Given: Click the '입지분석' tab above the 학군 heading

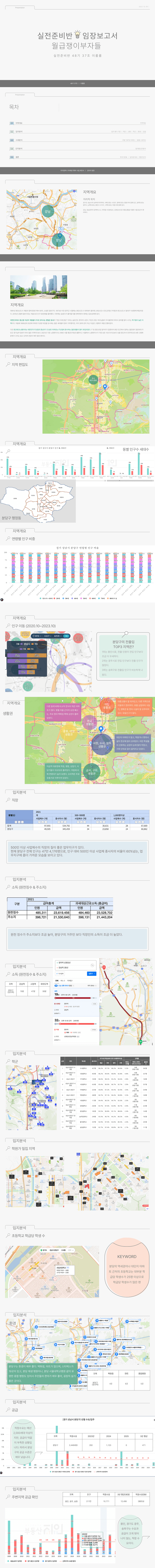Looking at the screenshot, I should tap(20, 1053).
